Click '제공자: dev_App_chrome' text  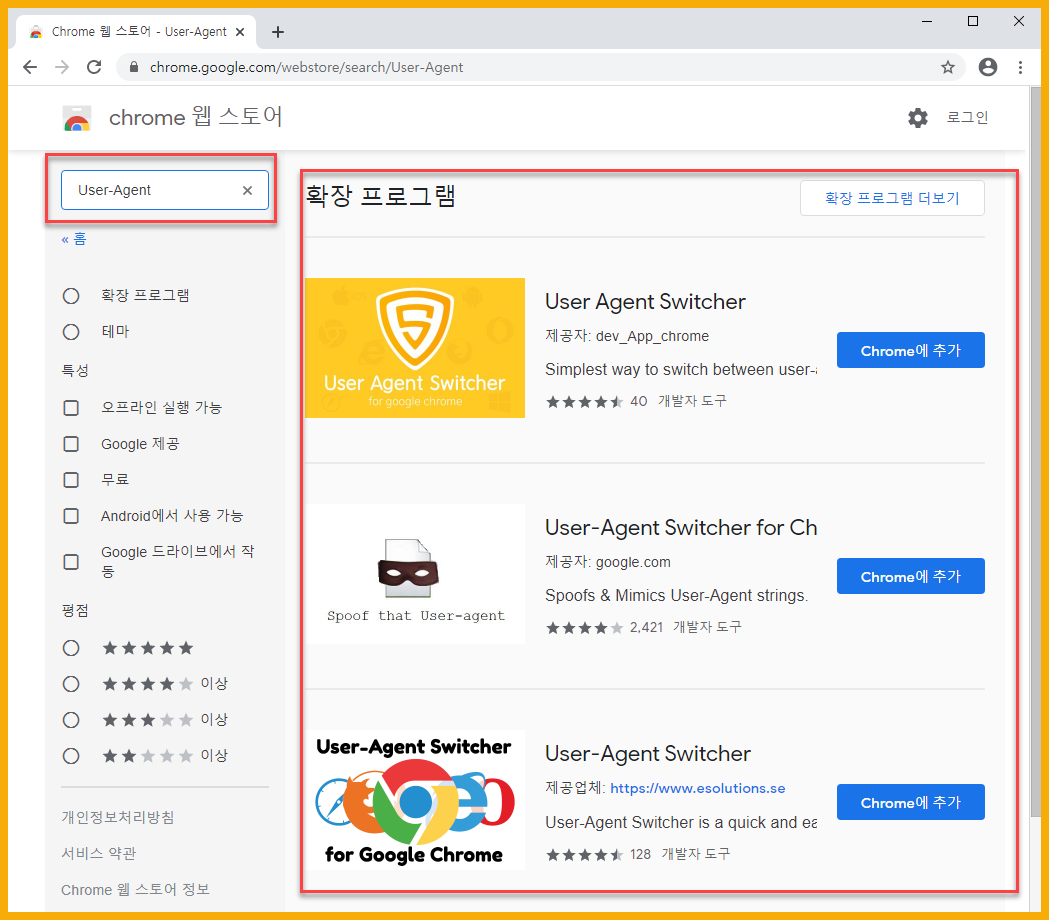pyautogui.click(x=627, y=336)
